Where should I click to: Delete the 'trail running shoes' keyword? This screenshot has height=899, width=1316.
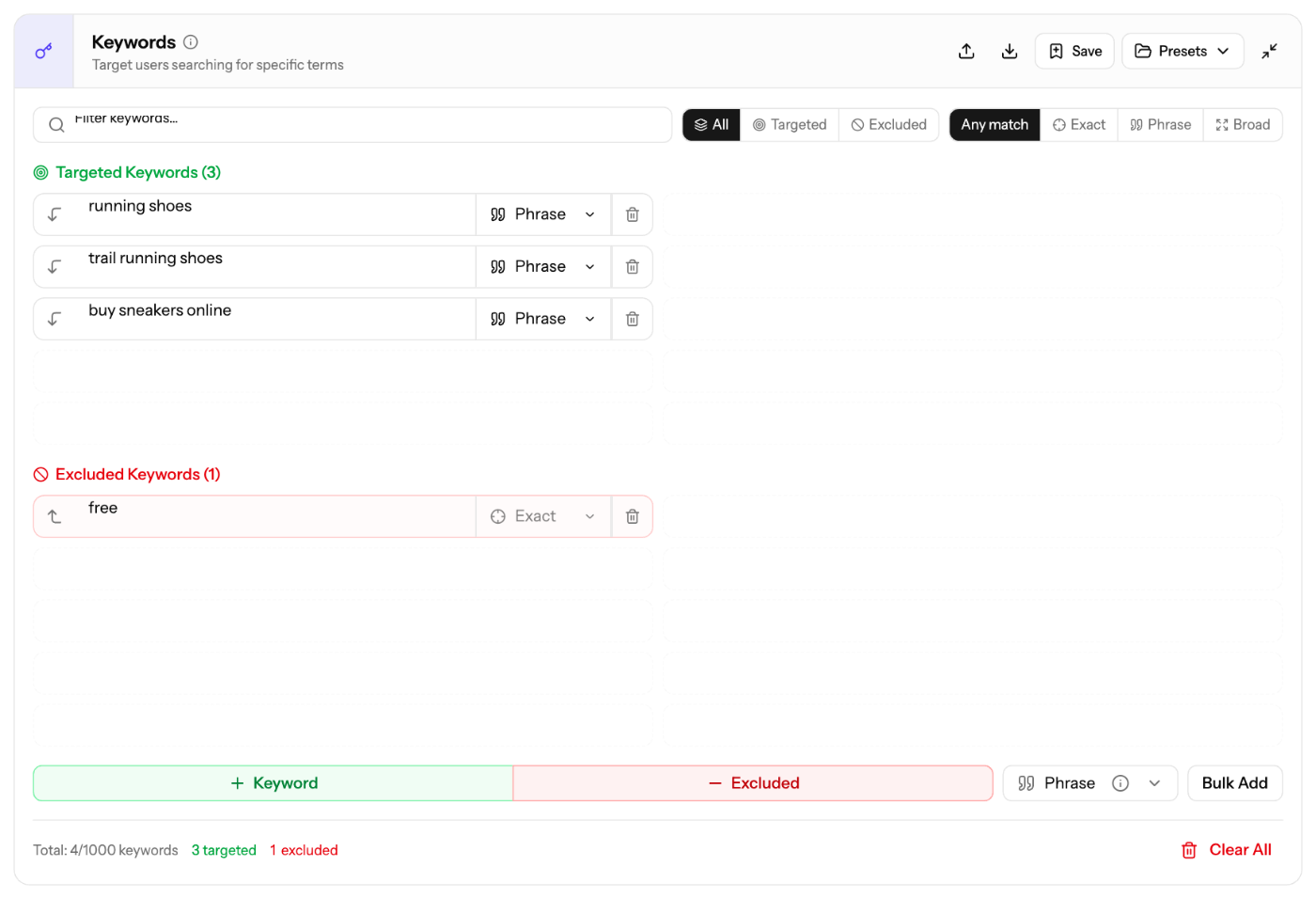[633, 267]
